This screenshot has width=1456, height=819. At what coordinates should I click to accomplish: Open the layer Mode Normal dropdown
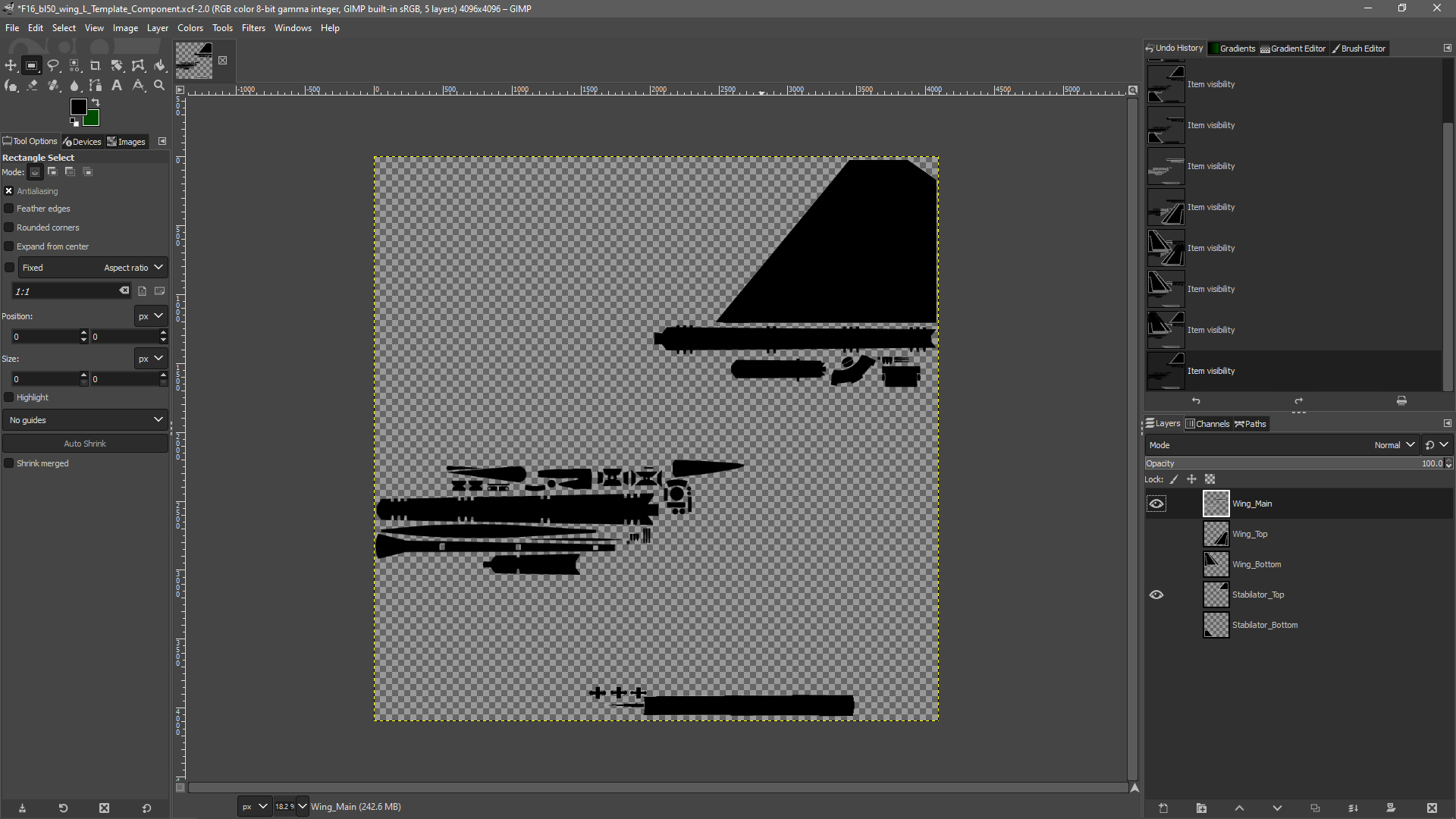tap(1394, 445)
